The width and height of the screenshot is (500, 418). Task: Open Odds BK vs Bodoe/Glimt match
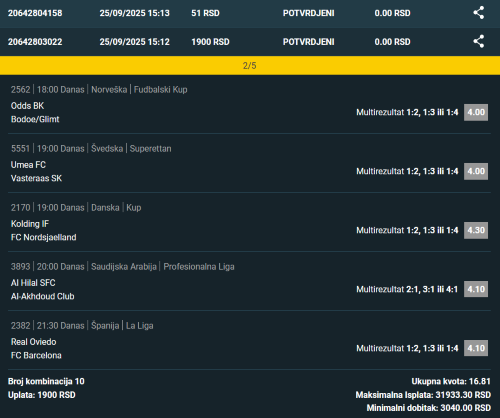pos(35,112)
